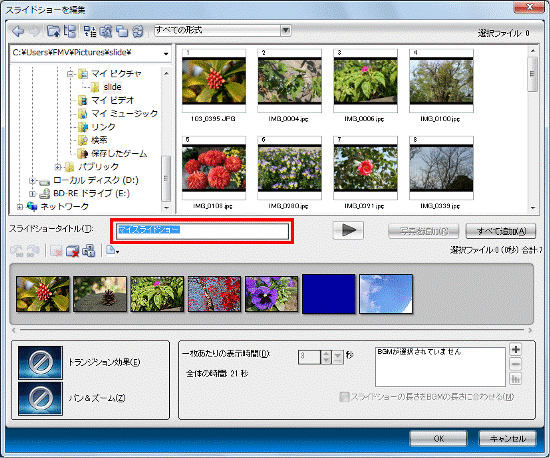Click the キャンセル cancel button
The height and width of the screenshot is (458, 550).
508,438
